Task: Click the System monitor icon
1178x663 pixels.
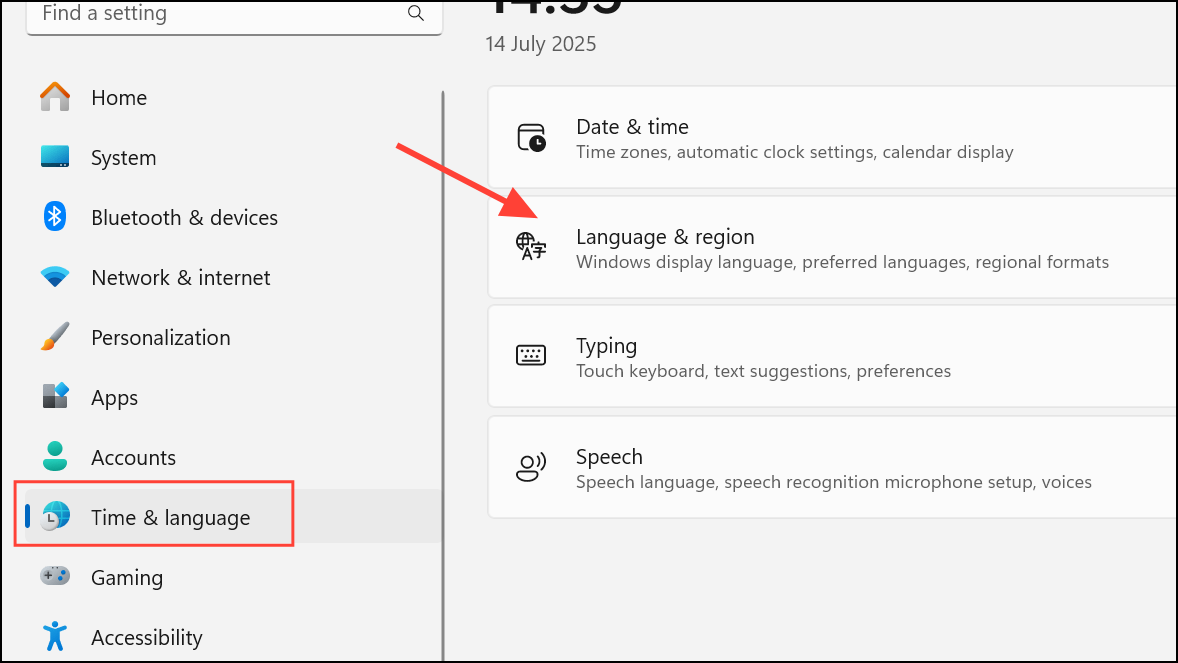Action: (55, 157)
